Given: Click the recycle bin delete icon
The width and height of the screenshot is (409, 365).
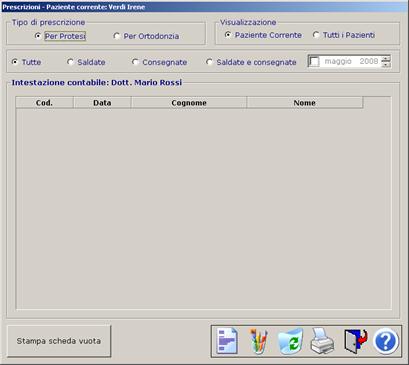Looking at the screenshot, I should point(290,341).
